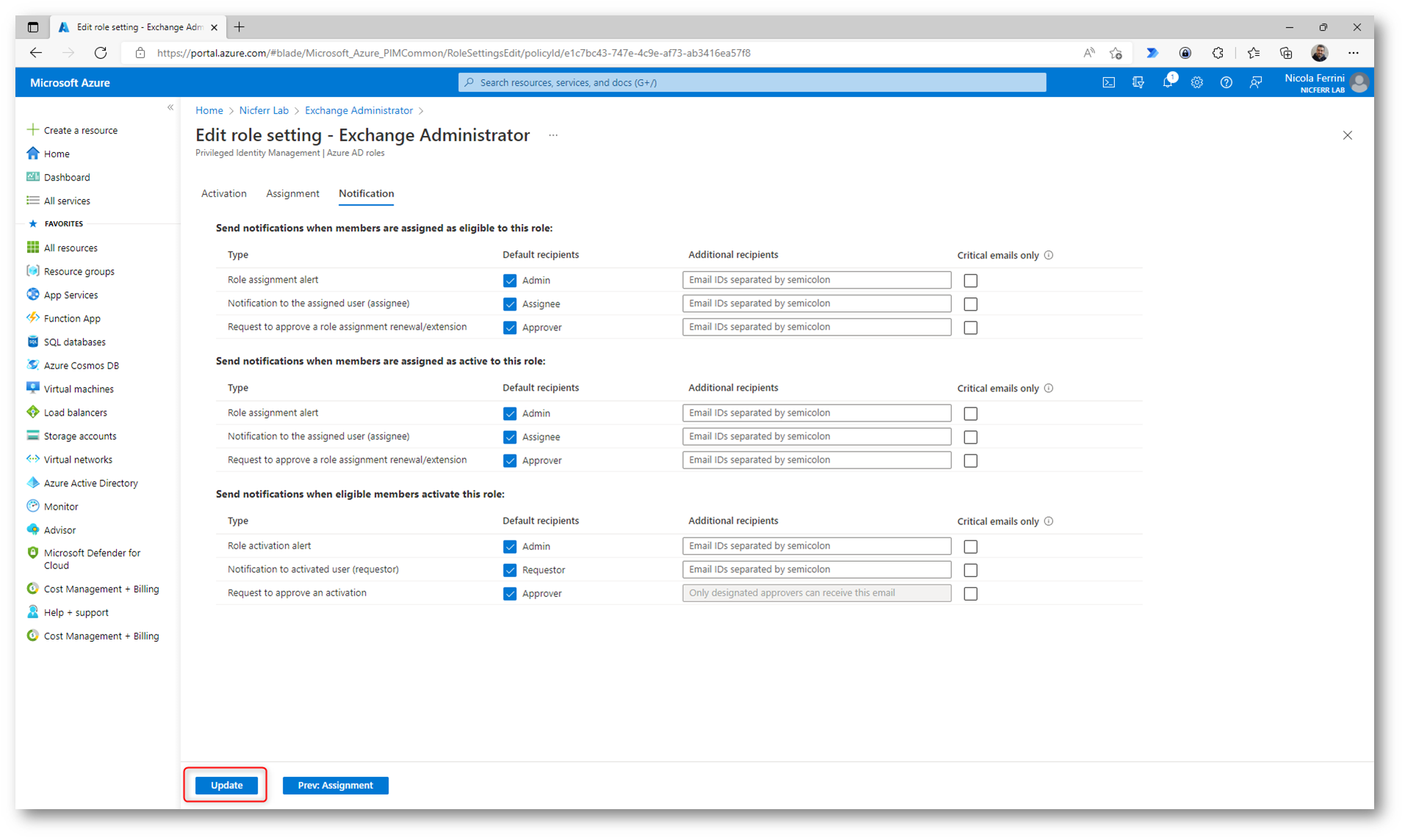Open Home breadcrumb link
This screenshot has height=840, width=1405.
coord(209,110)
